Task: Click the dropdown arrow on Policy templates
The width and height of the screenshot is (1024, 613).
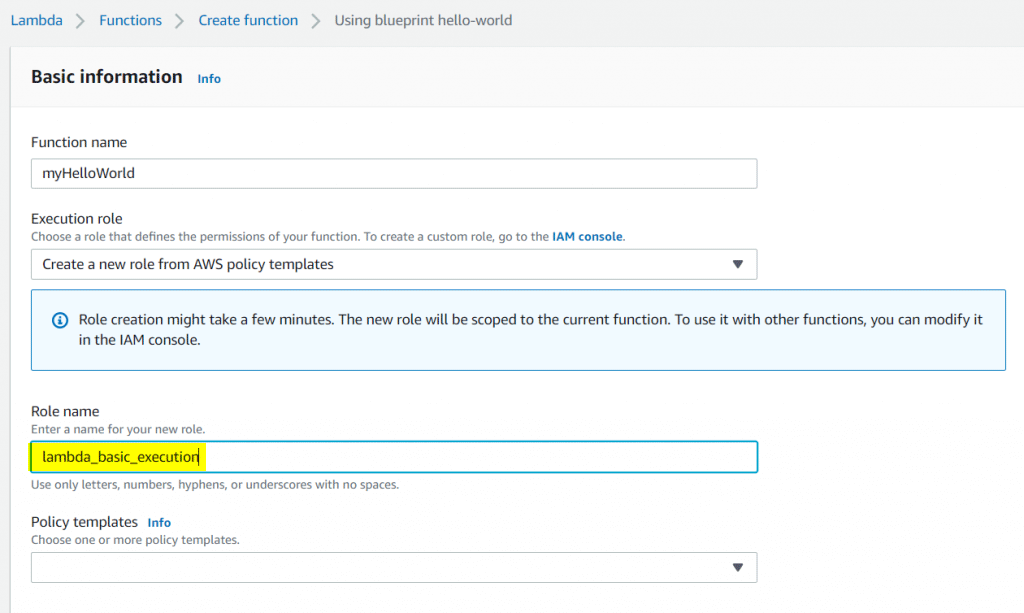Action: tap(739, 567)
